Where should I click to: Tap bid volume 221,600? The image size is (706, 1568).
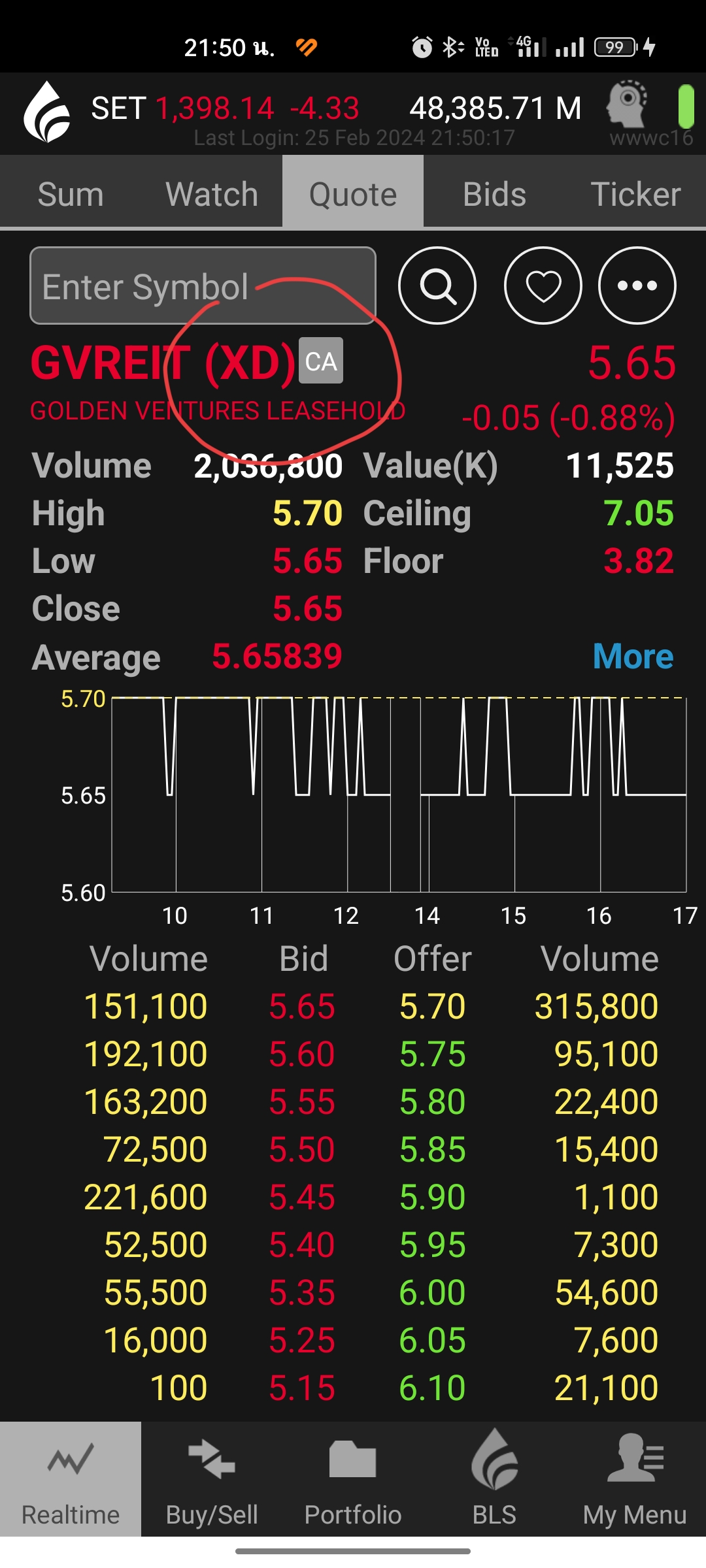tap(146, 1197)
